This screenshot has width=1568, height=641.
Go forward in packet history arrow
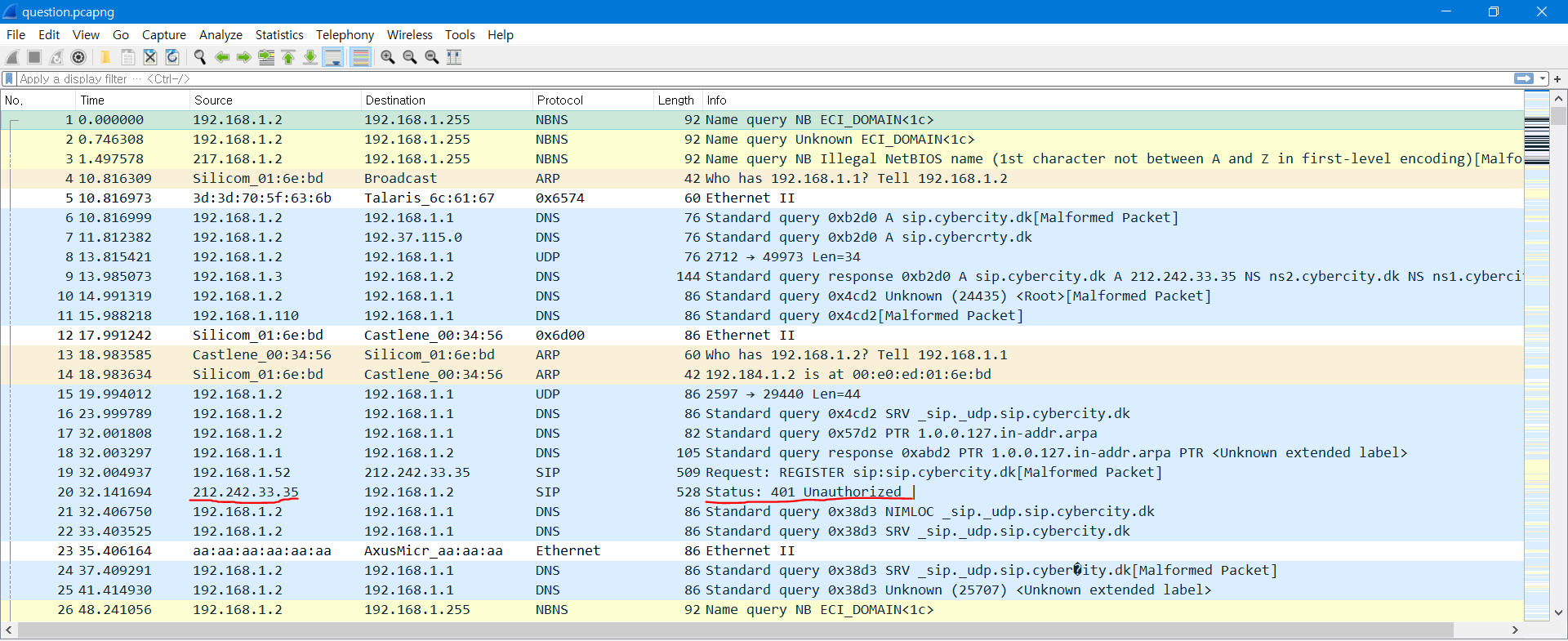(x=244, y=57)
